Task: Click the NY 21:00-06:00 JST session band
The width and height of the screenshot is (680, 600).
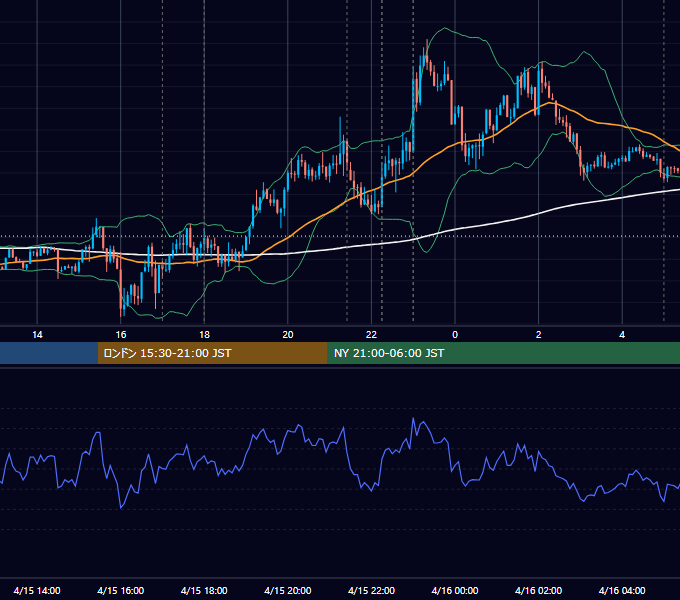Action: click(503, 353)
